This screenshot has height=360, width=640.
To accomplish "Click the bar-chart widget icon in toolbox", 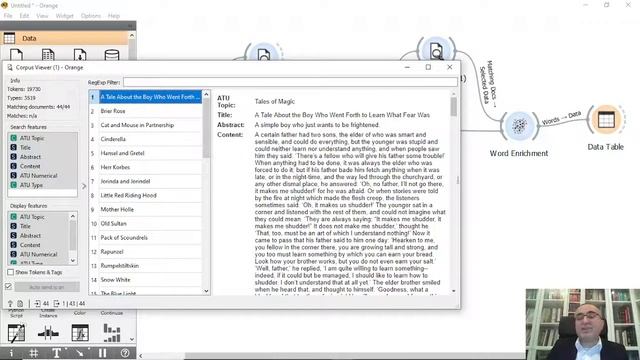I will tap(112, 333).
